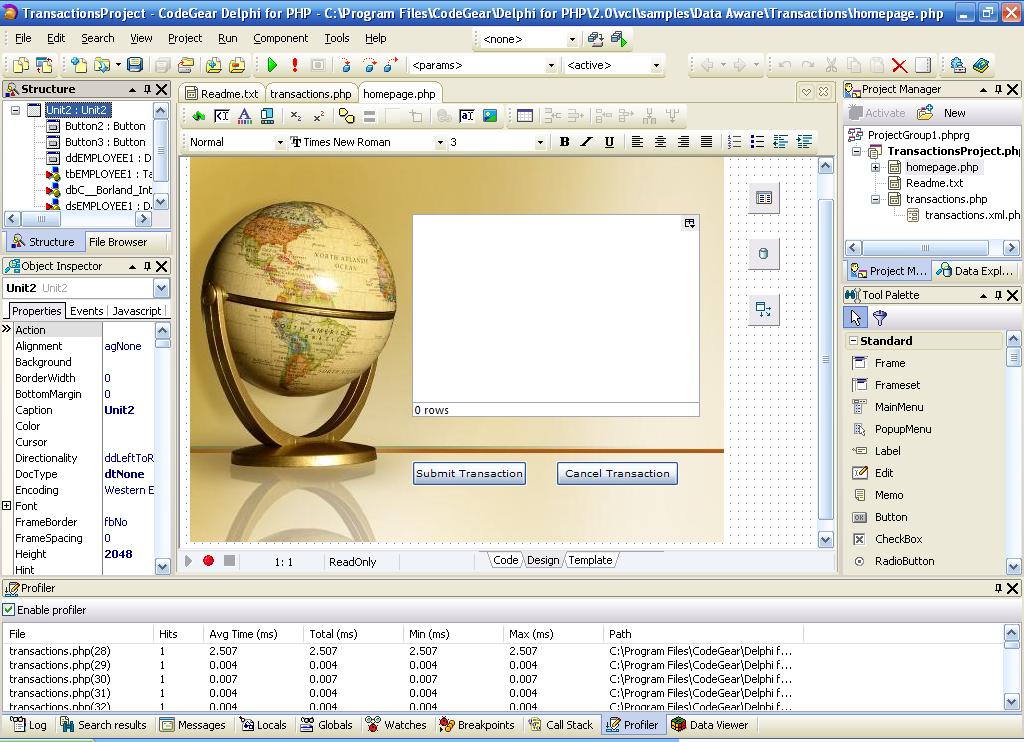Image resolution: width=1024 pixels, height=742 pixels.
Task: Apply superscript formatting
Action: click(319, 116)
